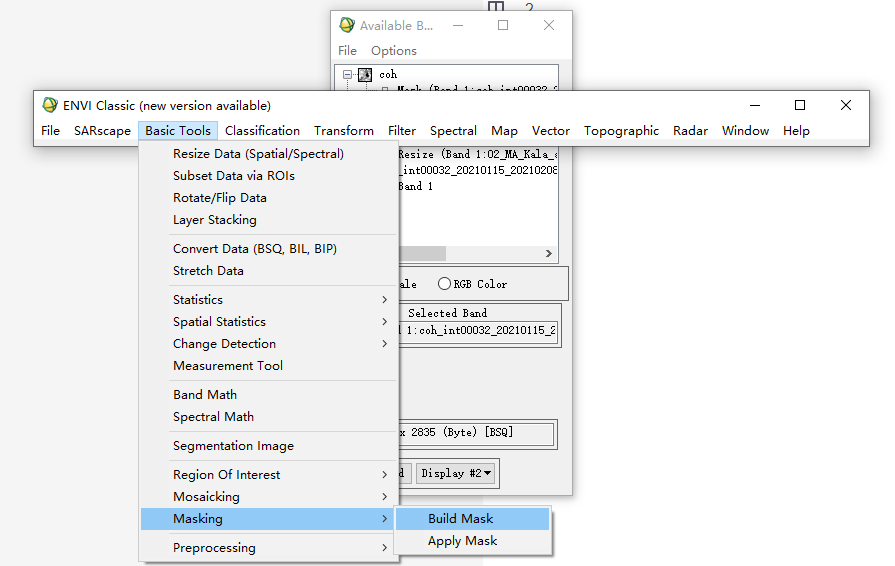
Task: Expand the Statistics submenu
Action: [269, 300]
